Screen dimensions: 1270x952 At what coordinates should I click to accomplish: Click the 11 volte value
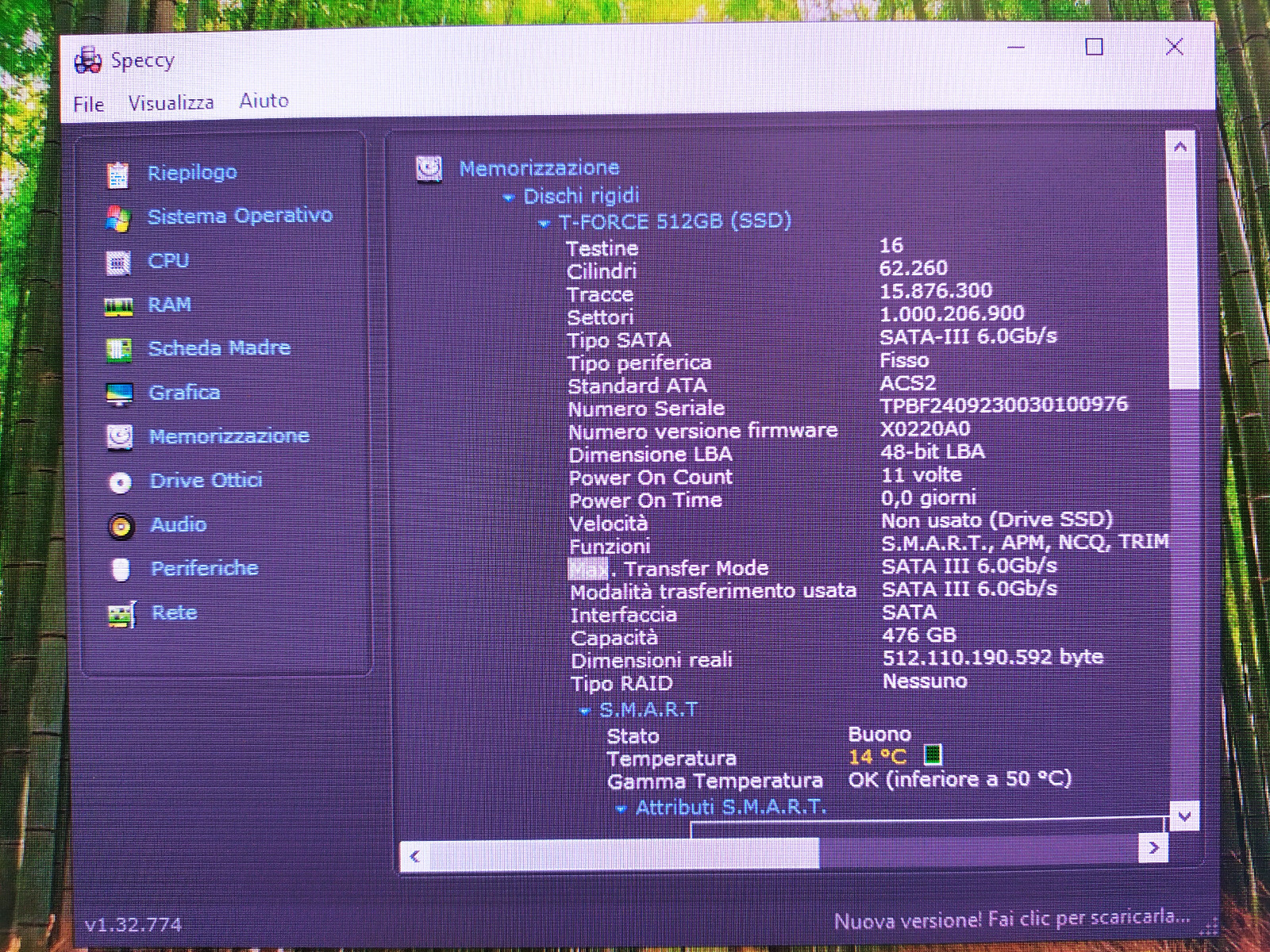pyautogui.click(x=922, y=475)
